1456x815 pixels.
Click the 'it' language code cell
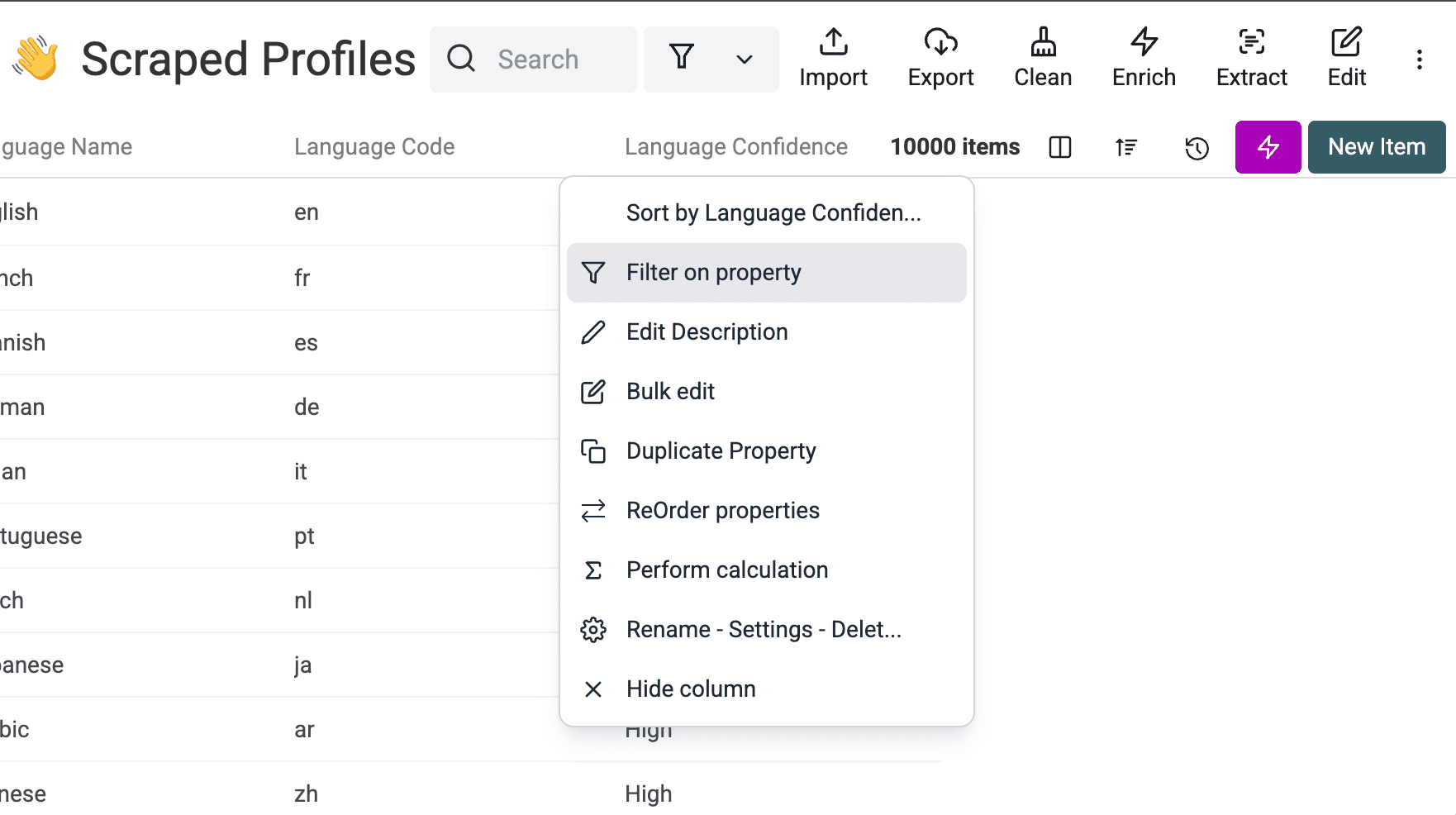(300, 472)
